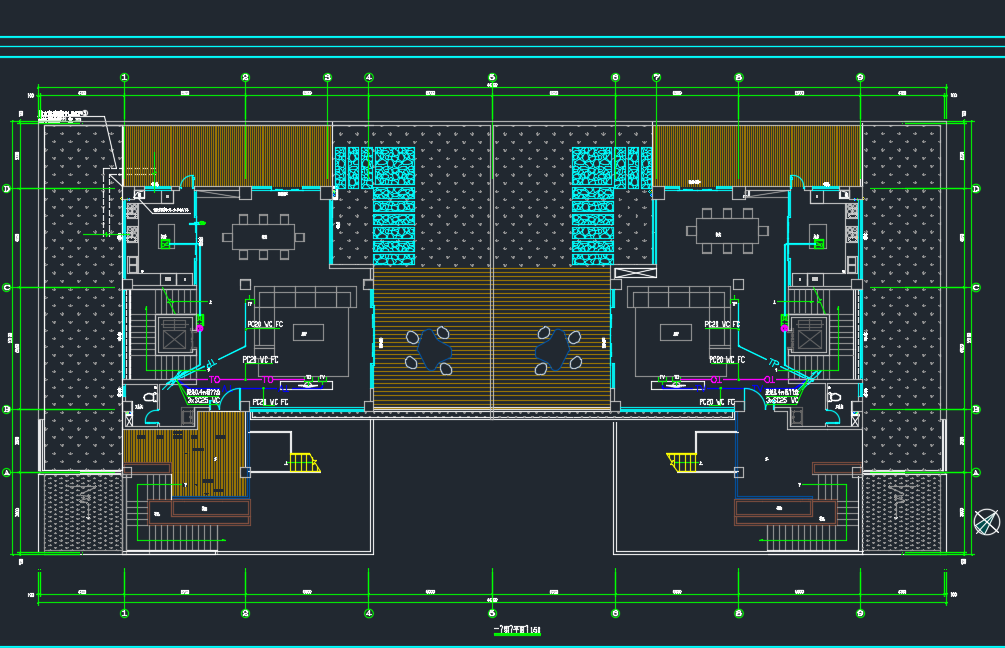This screenshot has width=1005, height=648.
Task: Select axis bubble B on the right side
Action: [976, 410]
